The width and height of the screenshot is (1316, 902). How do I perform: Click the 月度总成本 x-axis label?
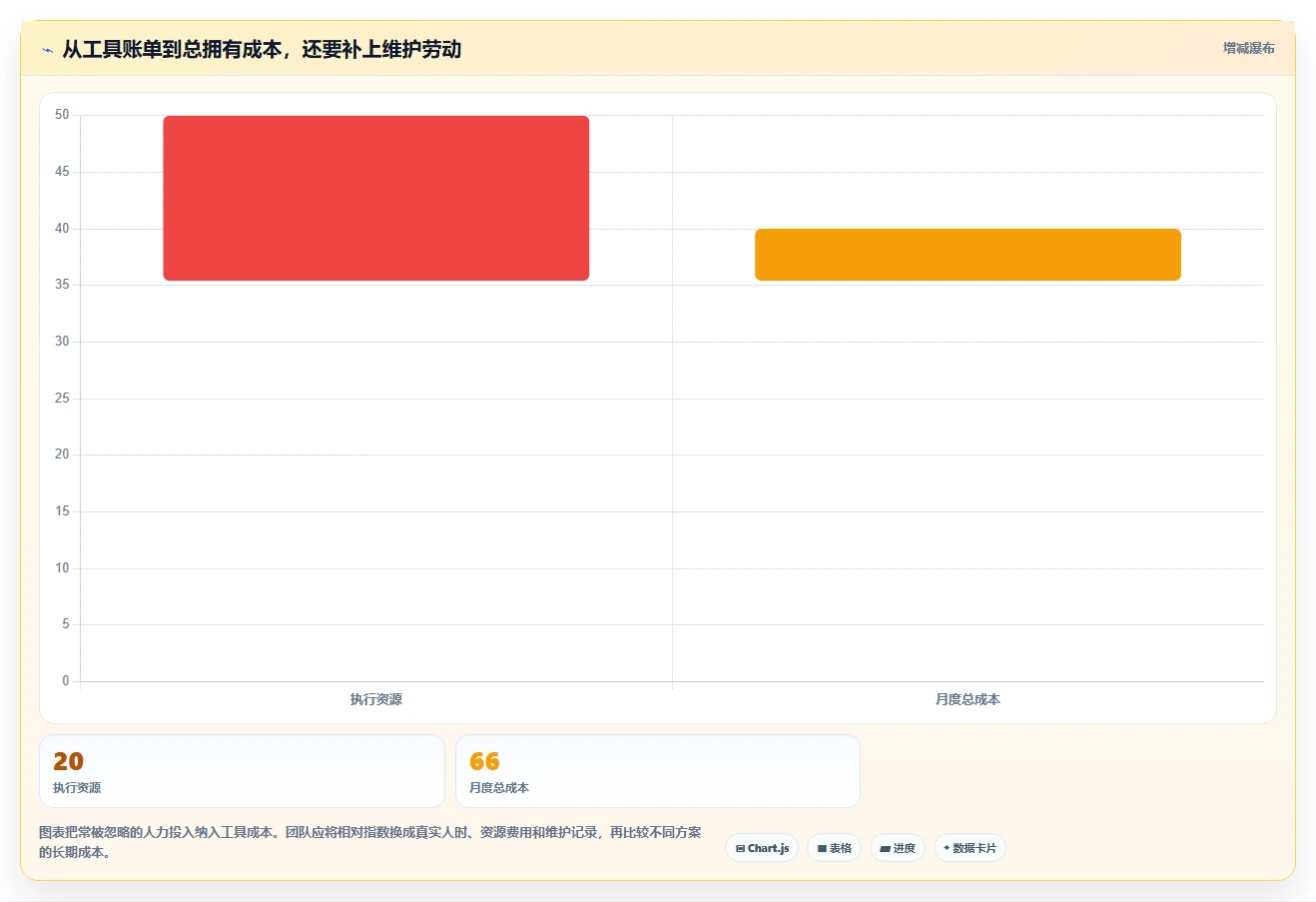click(968, 699)
